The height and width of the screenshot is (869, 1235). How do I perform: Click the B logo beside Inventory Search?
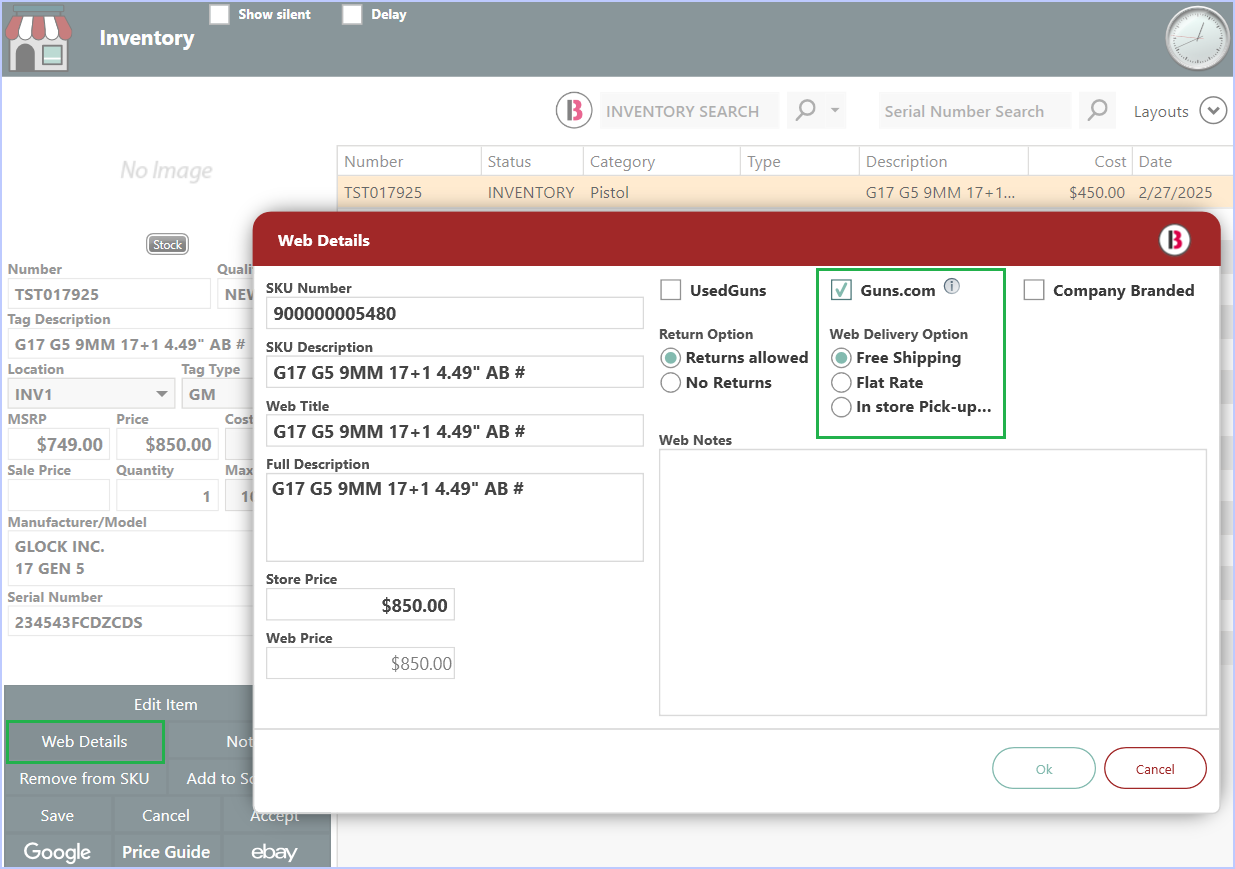pos(574,110)
